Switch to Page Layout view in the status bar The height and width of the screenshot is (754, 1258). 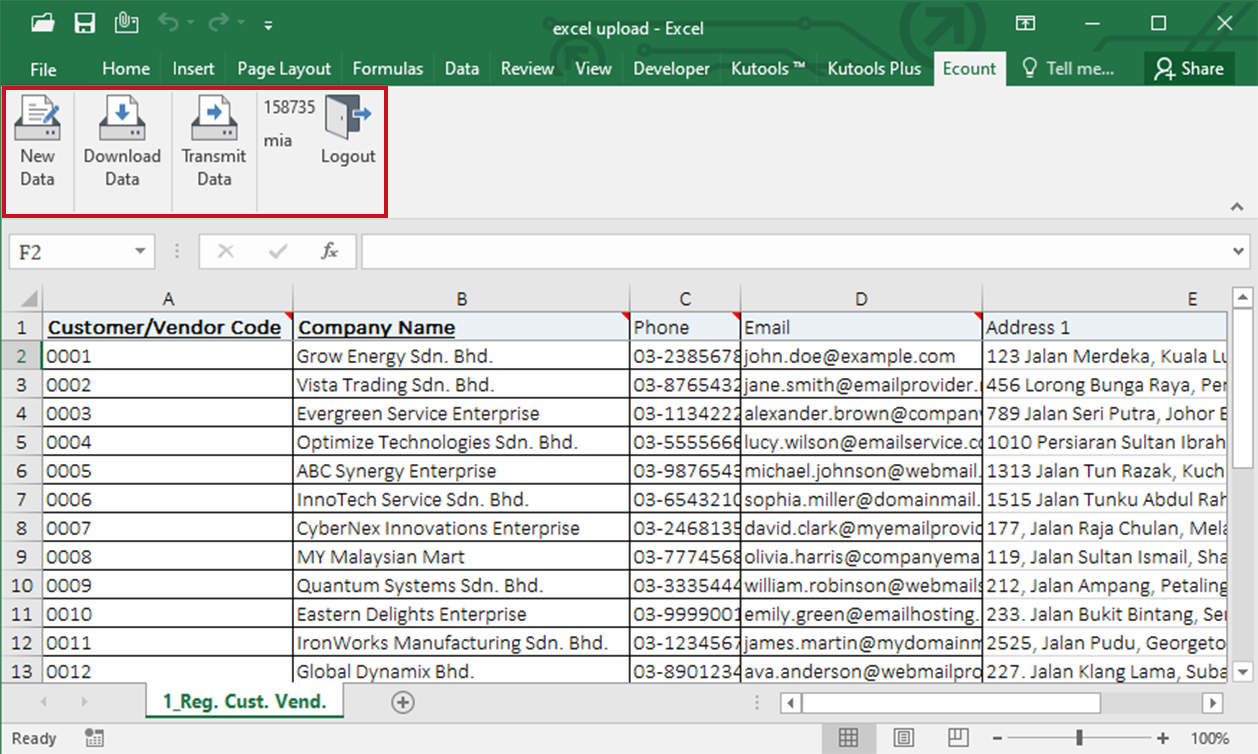coord(904,738)
